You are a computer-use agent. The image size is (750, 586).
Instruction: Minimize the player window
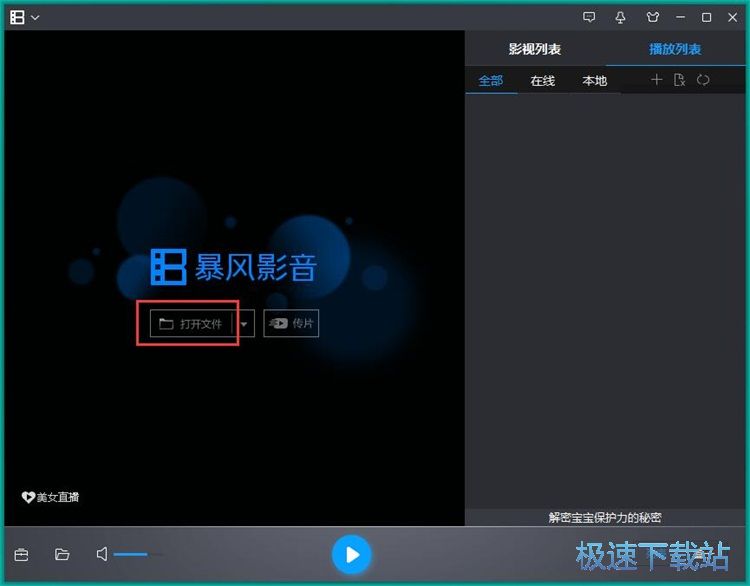pos(680,17)
